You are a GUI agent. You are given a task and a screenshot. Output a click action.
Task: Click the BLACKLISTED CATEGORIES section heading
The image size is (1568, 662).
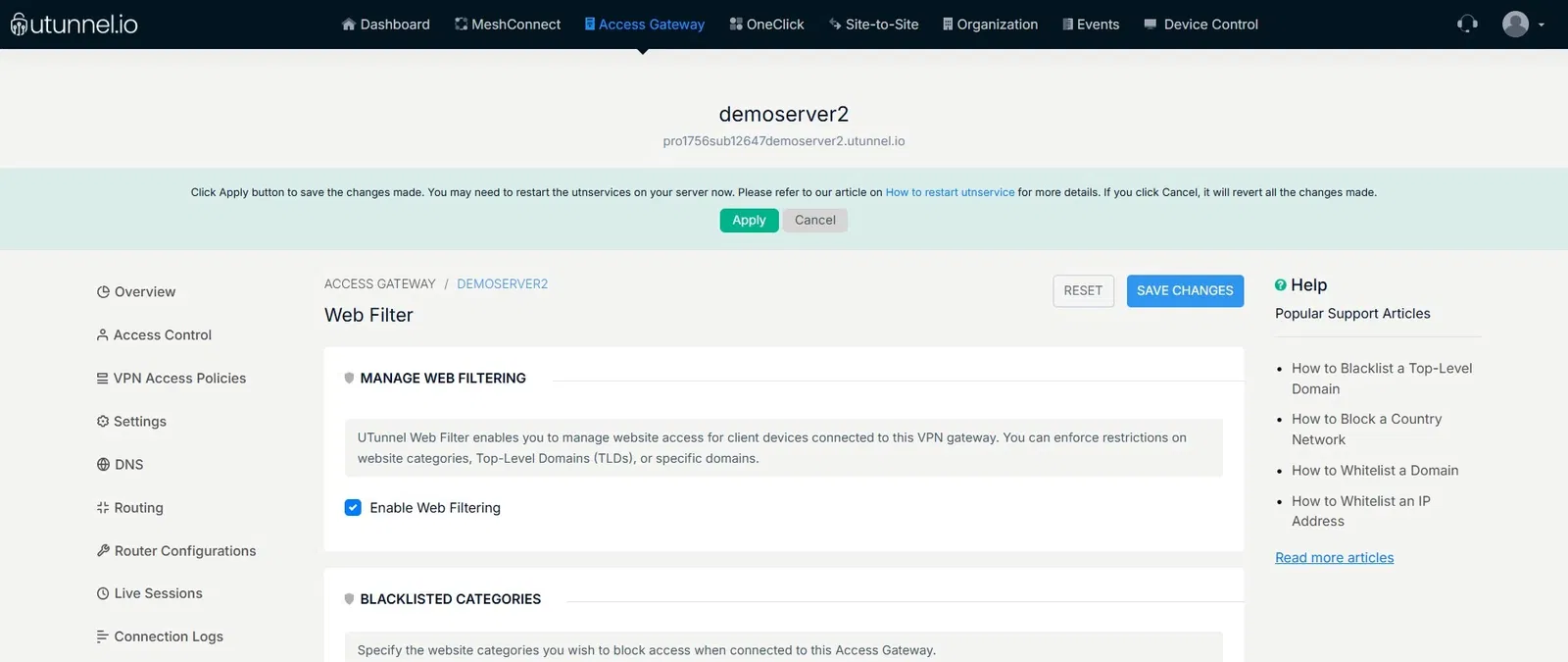coord(450,599)
